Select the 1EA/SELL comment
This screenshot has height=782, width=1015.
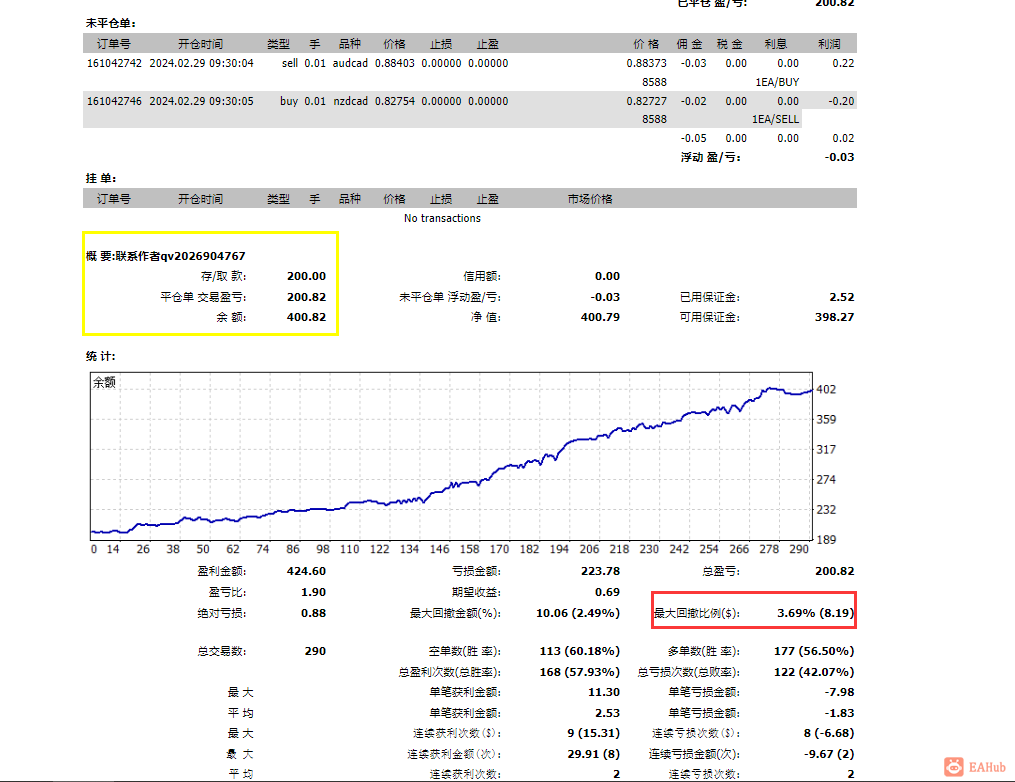tap(775, 119)
